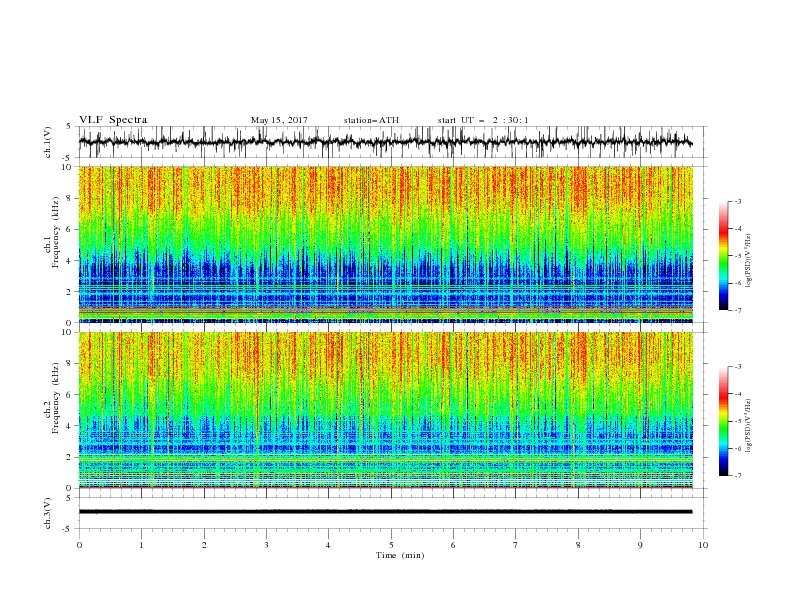Select the ch.2 colorbar "log(PSD)(V²/Hz)" label

748,425
